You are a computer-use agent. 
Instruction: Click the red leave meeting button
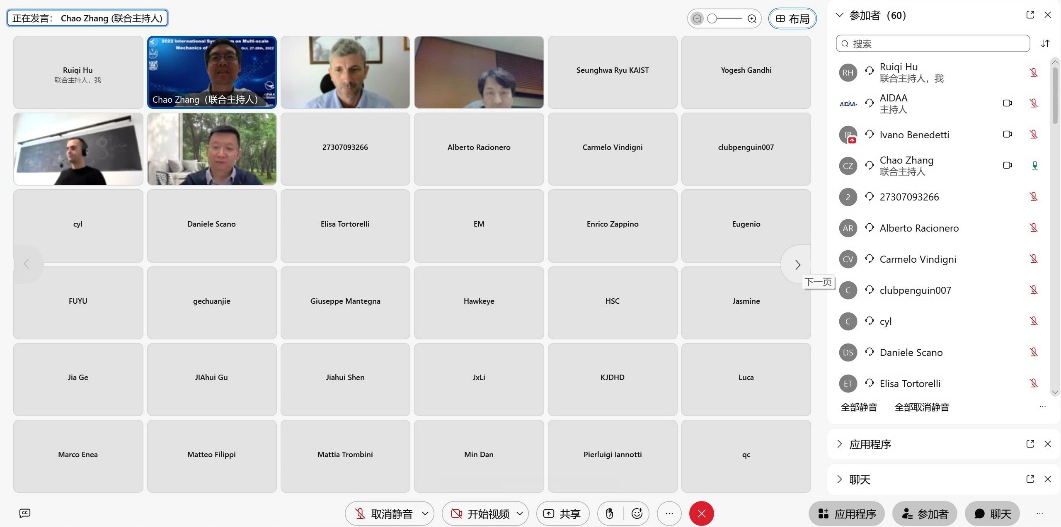pos(701,513)
